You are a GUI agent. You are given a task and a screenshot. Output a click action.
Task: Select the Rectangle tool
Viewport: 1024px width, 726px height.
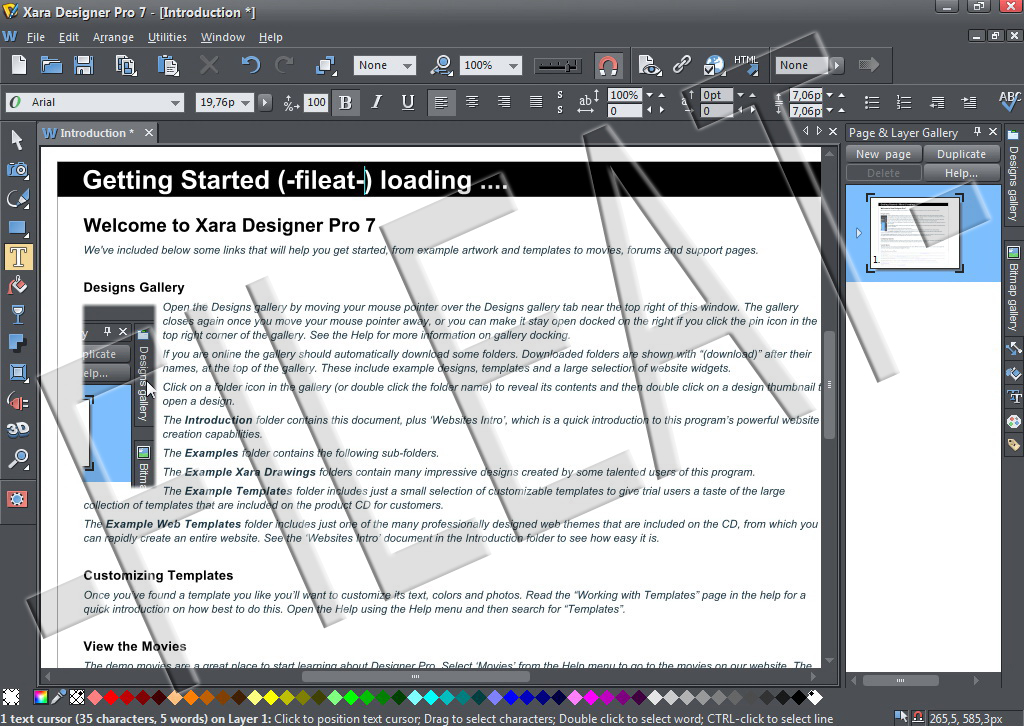point(18,228)
